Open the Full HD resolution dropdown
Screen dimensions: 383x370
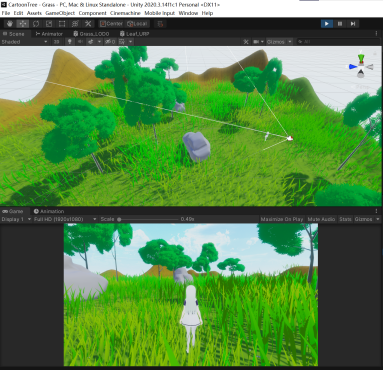(65, 219)
